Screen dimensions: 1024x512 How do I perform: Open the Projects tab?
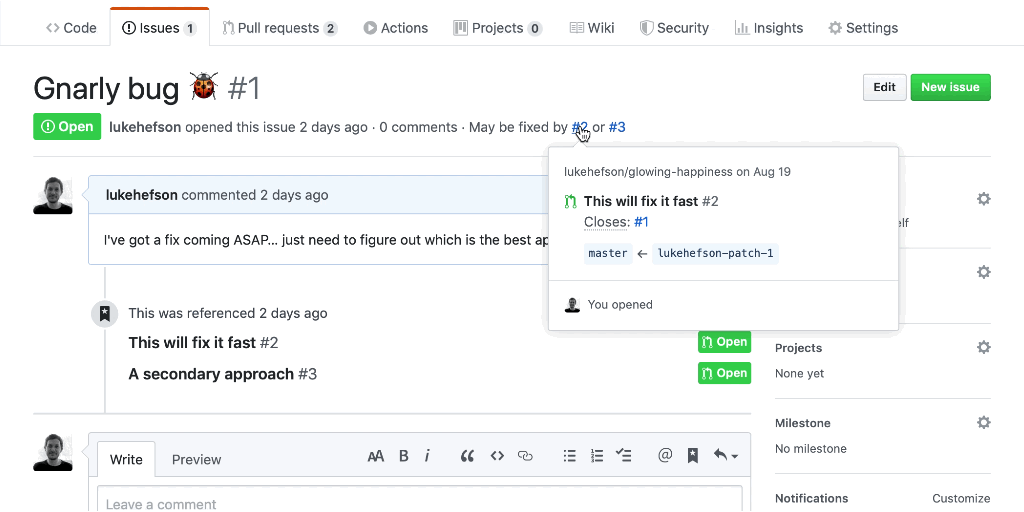(x=498, y=28)
